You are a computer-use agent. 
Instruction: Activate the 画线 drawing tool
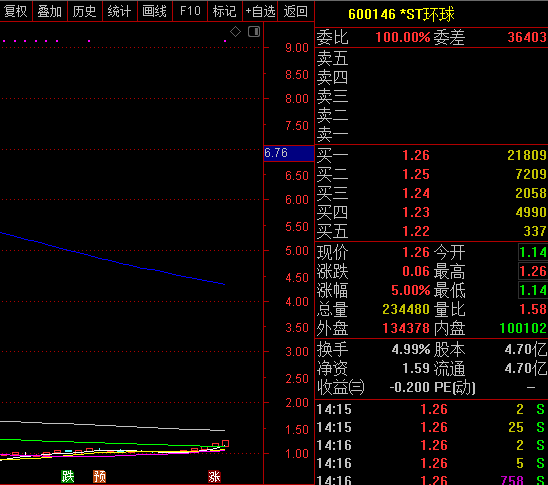155,11
